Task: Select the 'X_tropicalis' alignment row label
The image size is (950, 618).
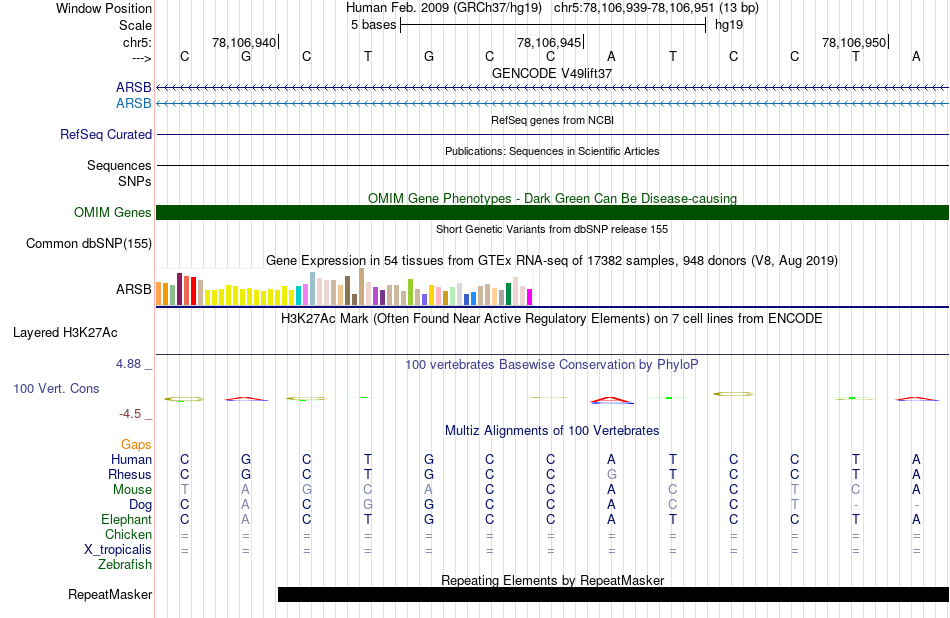Action: (118, 550)
